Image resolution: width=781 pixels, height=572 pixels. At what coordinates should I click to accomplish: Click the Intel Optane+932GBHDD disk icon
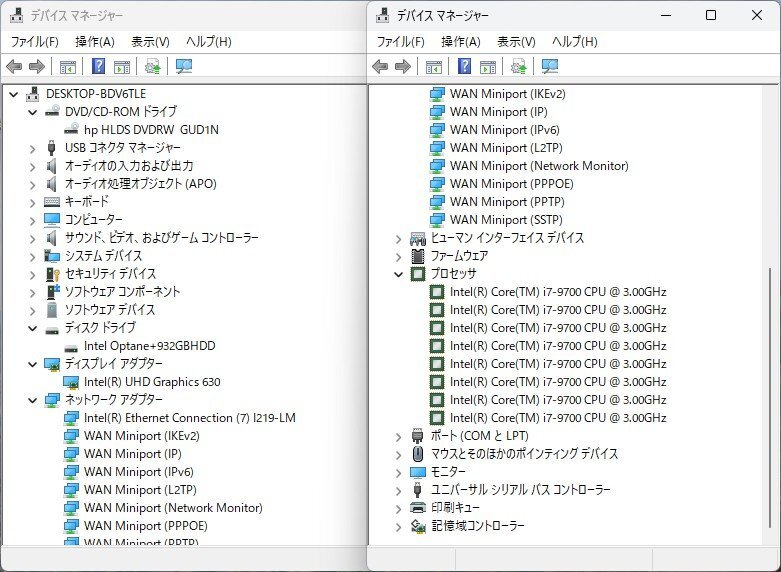[72, 346]
